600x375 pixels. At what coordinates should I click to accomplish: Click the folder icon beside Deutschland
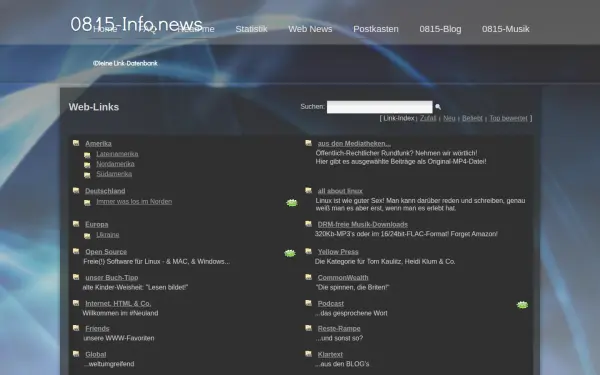pos(76,191)
